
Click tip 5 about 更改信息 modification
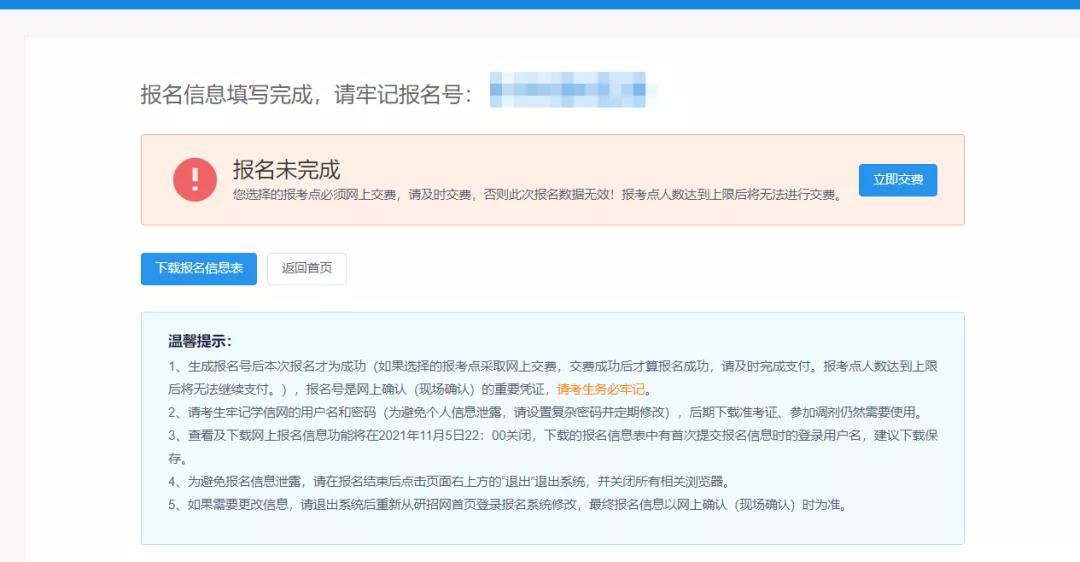click(508, 505)
